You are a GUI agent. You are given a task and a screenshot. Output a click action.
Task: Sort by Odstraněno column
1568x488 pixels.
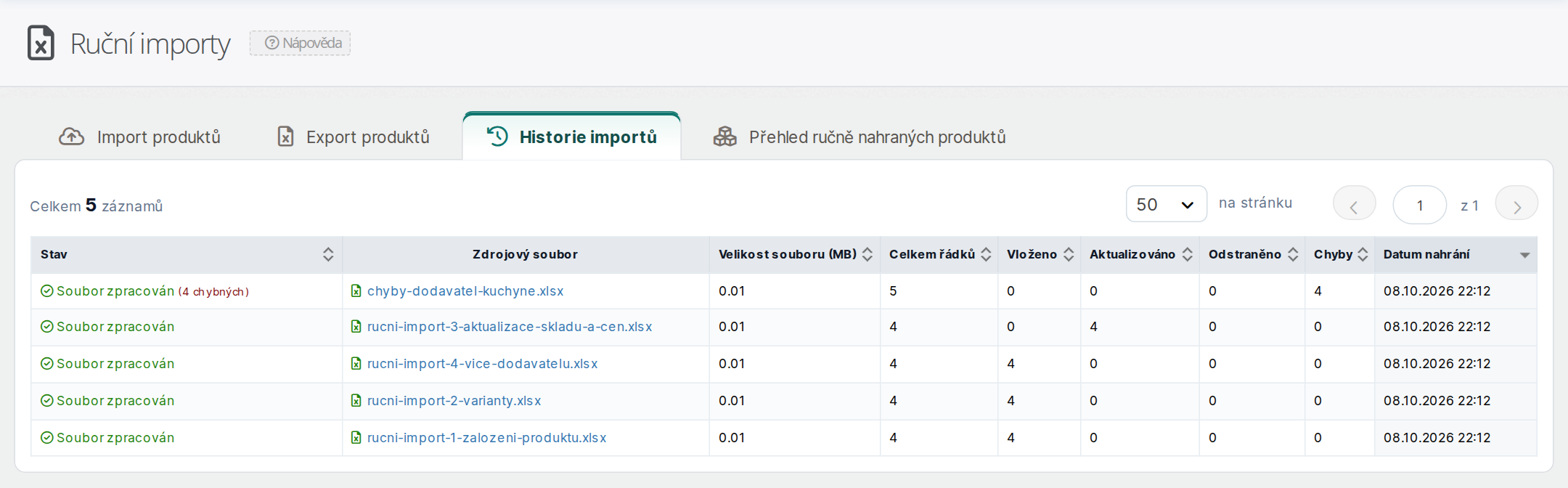pyautogui.click(x=1293, y=254)
